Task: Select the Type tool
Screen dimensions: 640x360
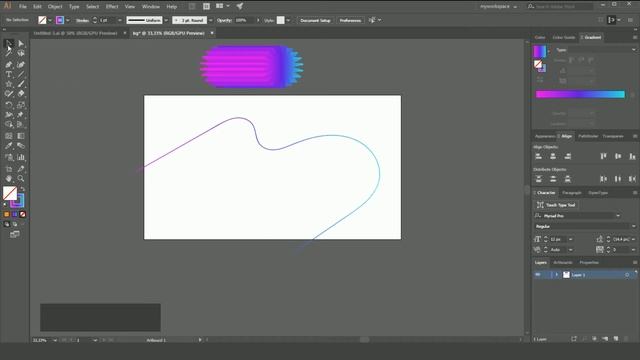Action: click(x=9, y=74)
